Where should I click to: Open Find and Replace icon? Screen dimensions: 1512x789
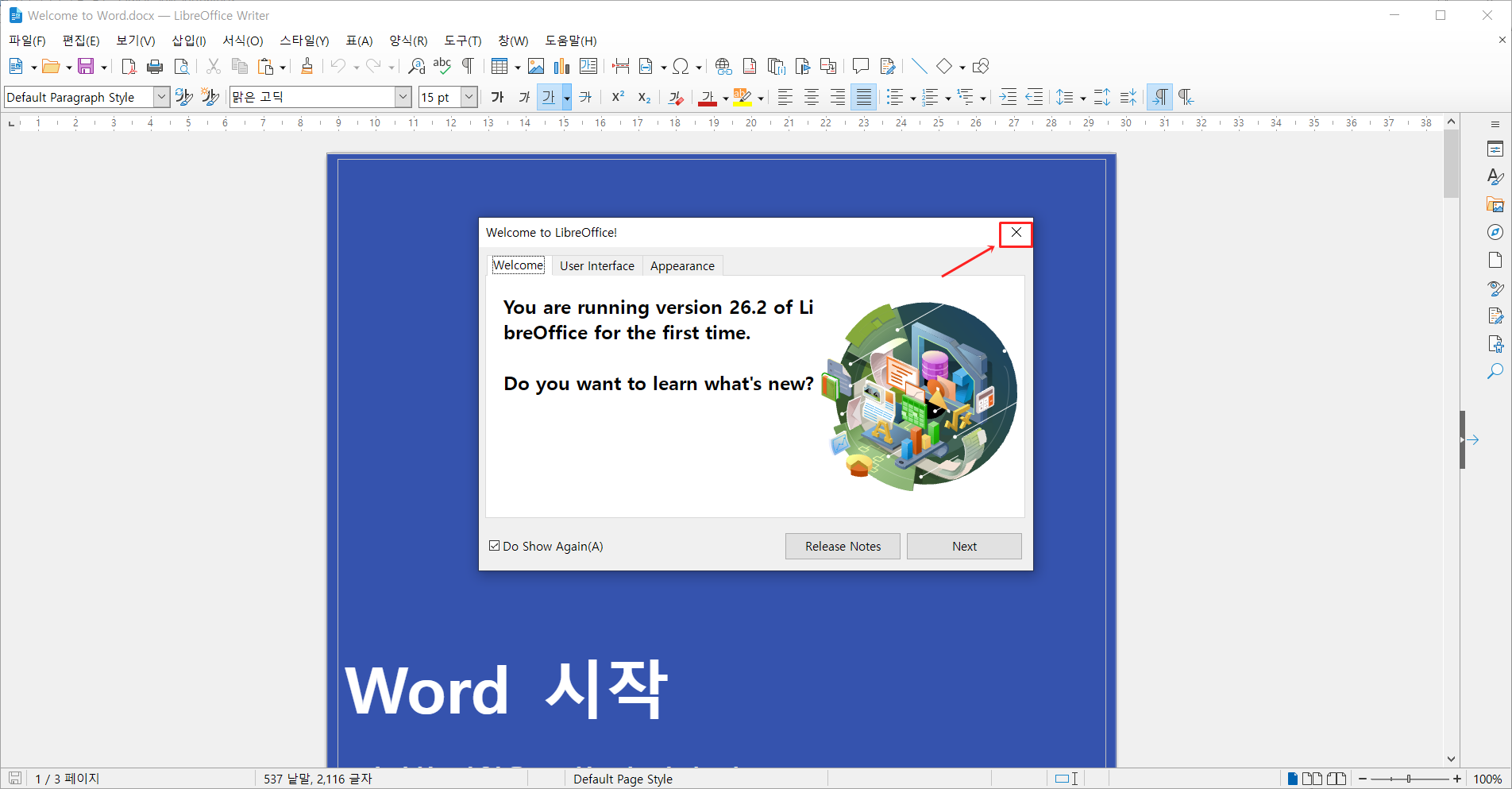417,67
